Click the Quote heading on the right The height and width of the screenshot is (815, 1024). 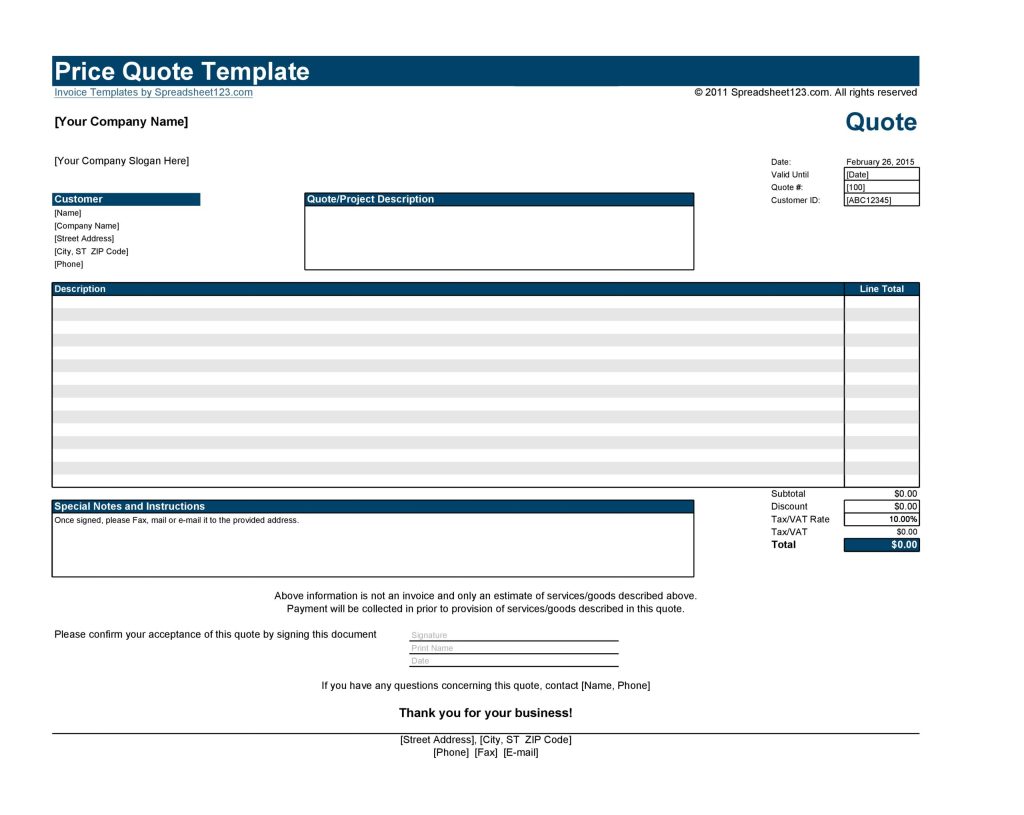click(881, 121)
